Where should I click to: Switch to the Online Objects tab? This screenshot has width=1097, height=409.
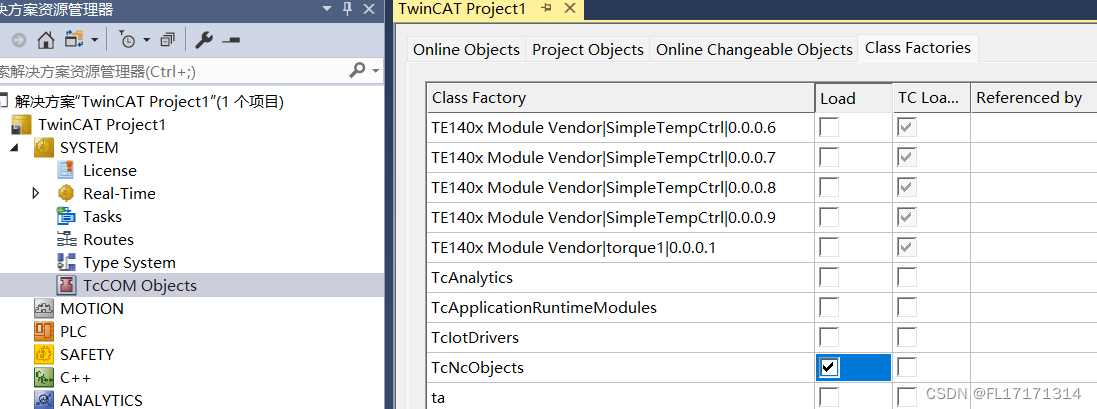click(x=466, y=50)
